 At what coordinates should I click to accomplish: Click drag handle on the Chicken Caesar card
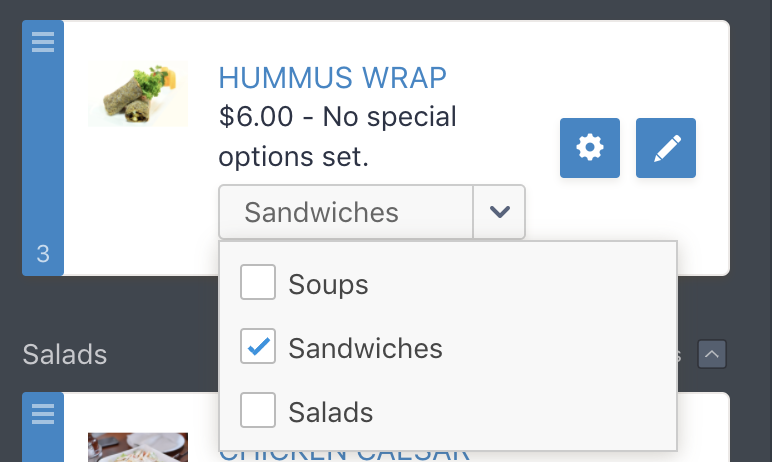coord(42,412)
